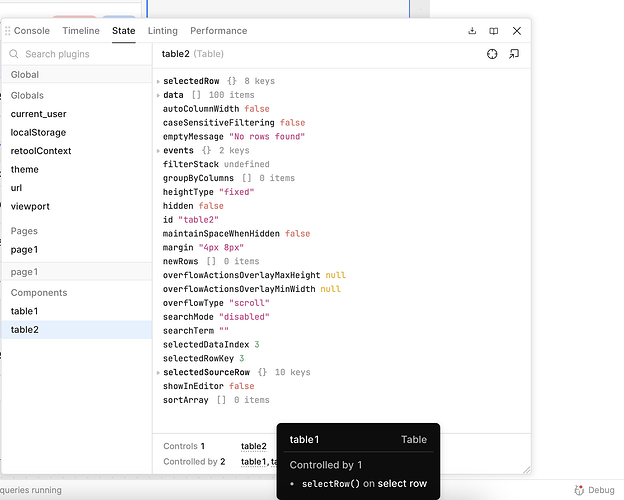Click the overflowActionsOverlayMaxHeight null value
The image size is (624, 500).
(x=335, y=275)
